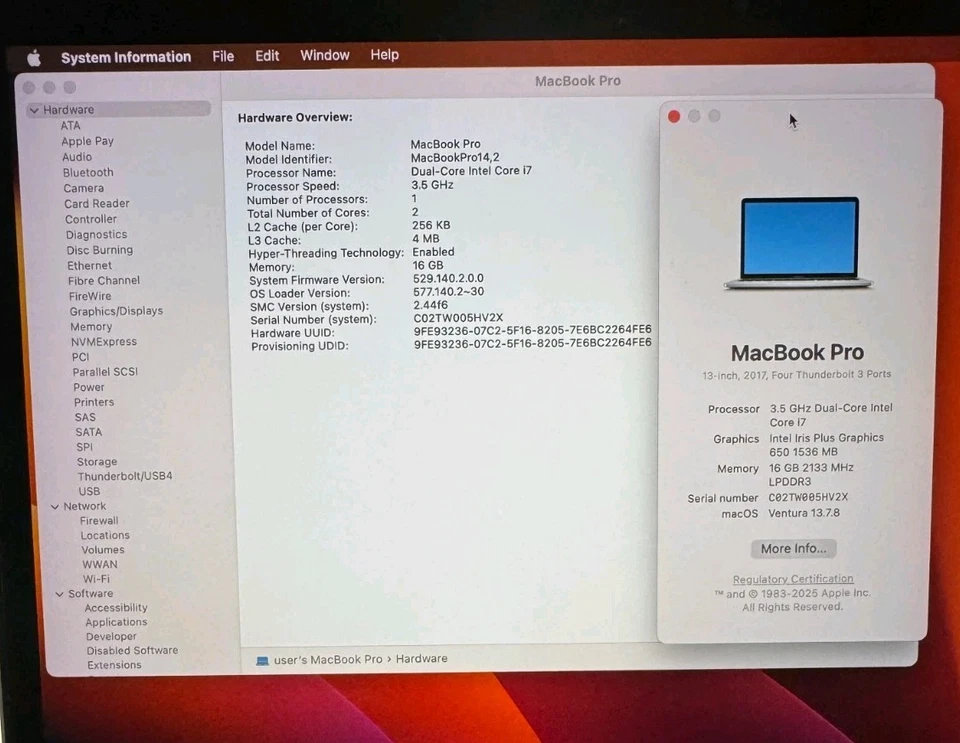Click the Provisioning UDID value

coord(533,343)
